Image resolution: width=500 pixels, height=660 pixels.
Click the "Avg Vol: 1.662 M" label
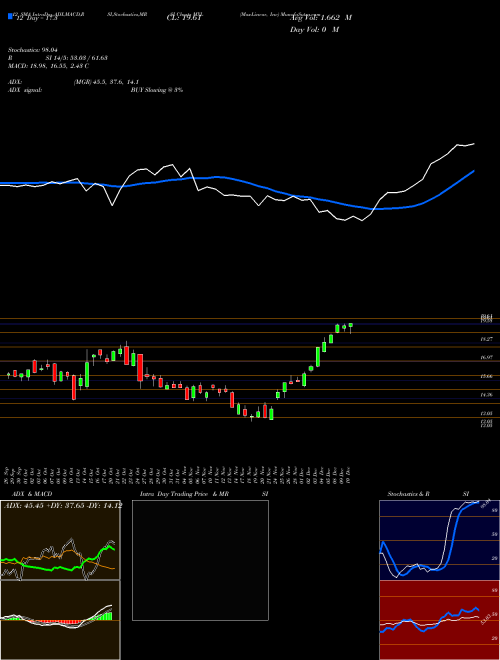click(320, 18)
